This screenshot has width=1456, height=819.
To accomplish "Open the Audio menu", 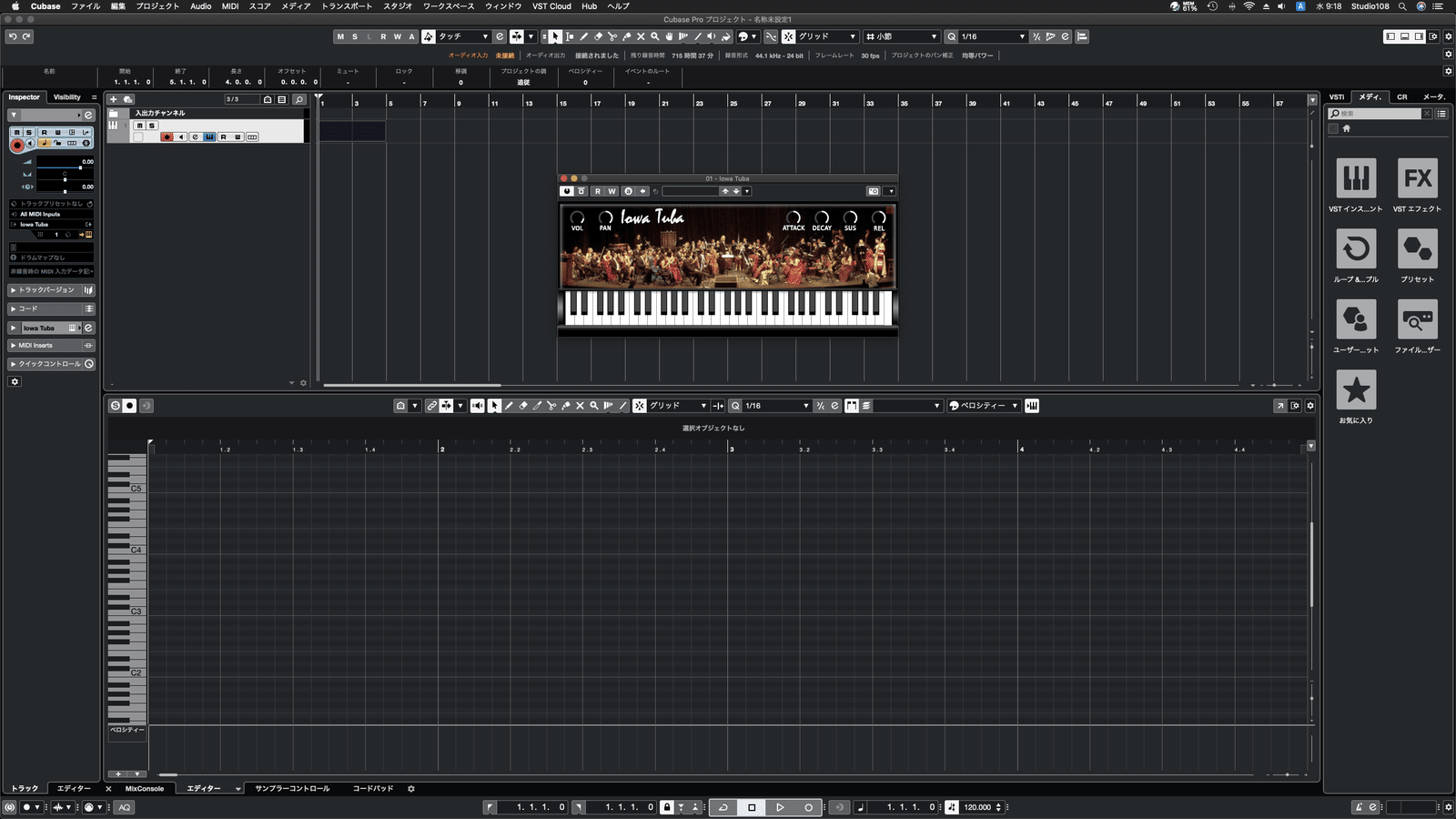I will [x=201, y=6].
